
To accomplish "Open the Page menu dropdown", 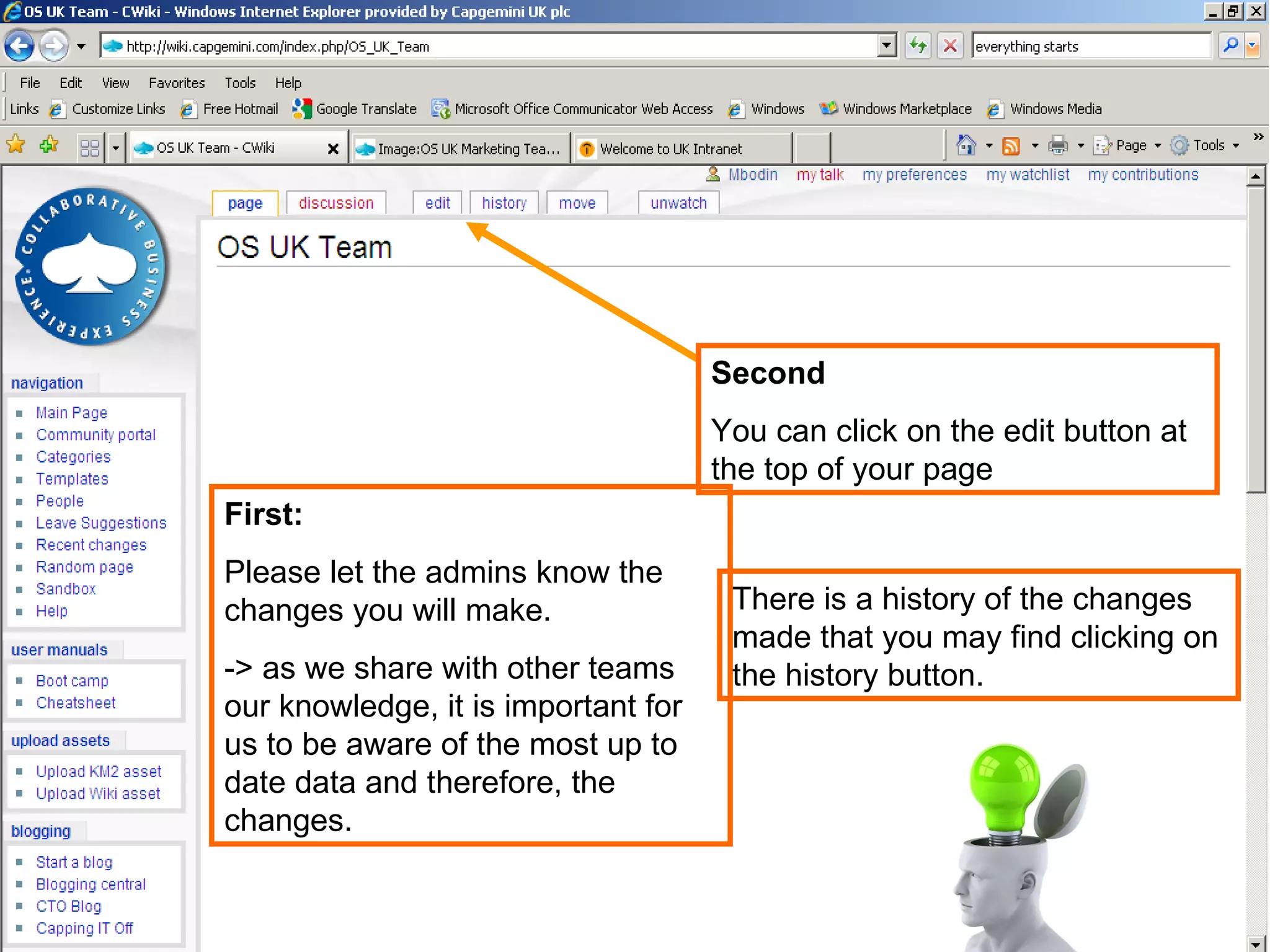I will pyautogui.click(x=1130, y=146).
